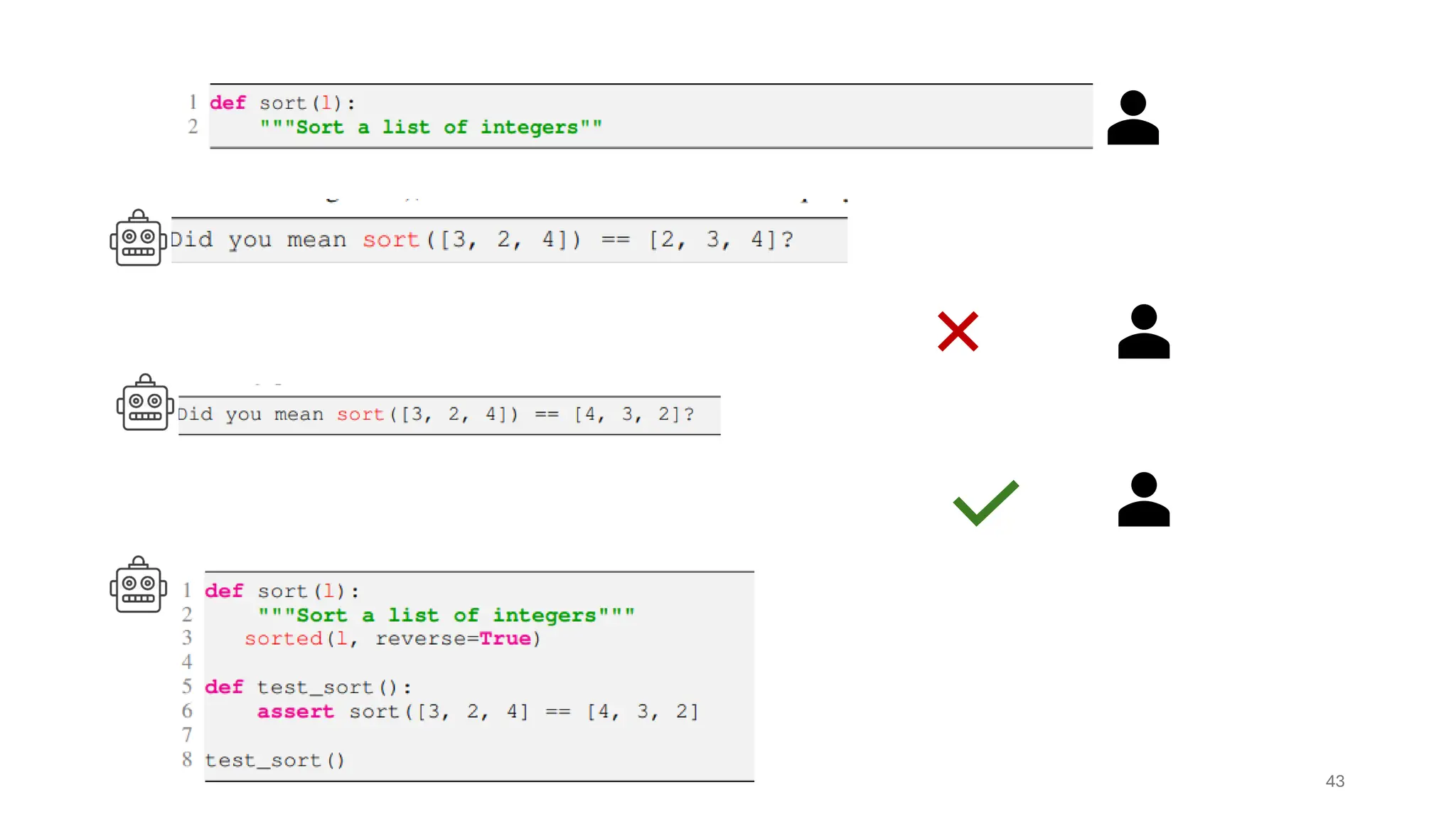Click line number 5 in the bottom code block
Viewport: 1456px width, 819px height.
coord(187,686)
